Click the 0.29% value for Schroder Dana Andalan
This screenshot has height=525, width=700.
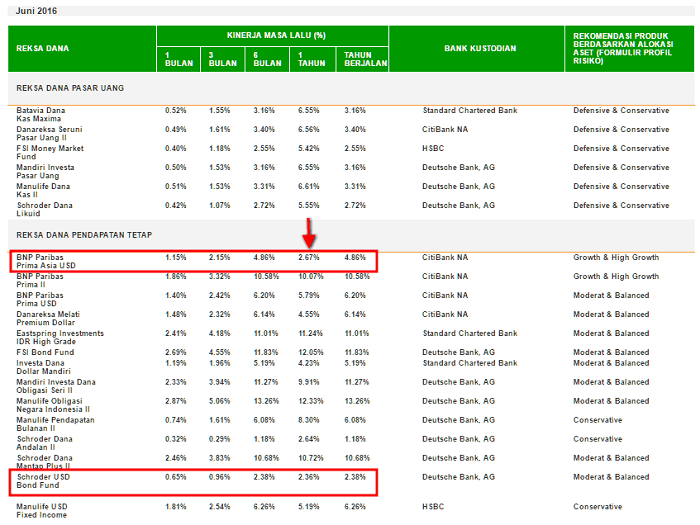219,439
